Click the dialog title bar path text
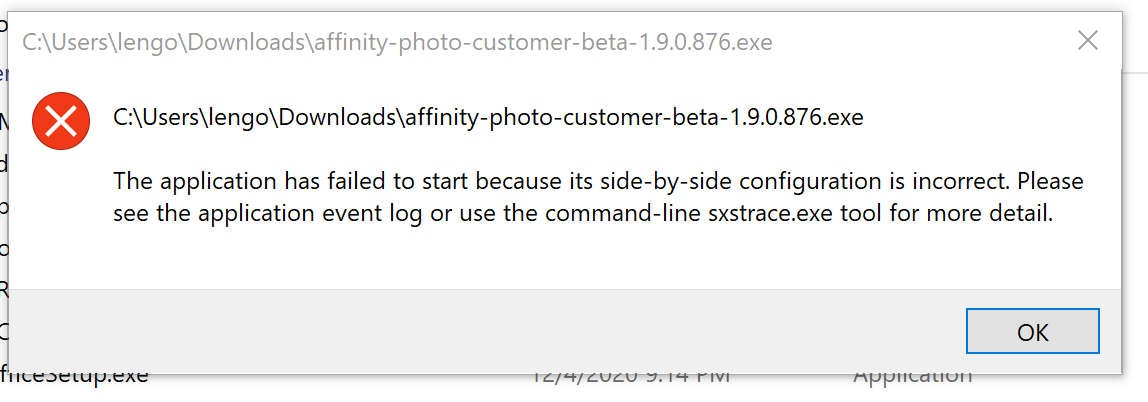This screenshot has width=1148, height=402. tap(397, 42)
